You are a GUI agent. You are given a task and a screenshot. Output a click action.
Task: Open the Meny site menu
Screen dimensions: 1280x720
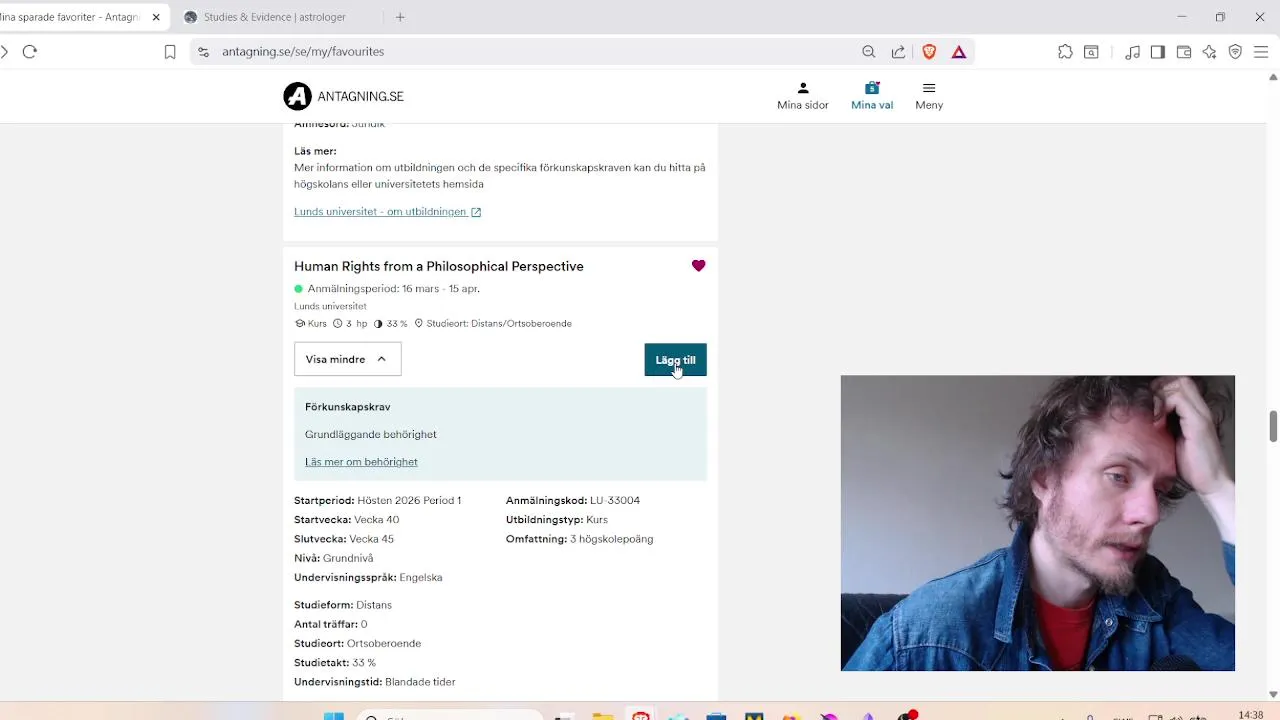[929, 96]
